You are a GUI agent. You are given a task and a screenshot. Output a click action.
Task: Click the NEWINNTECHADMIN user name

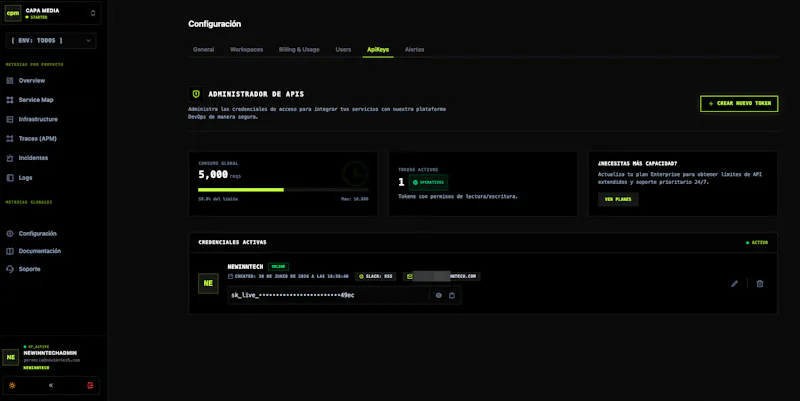(x=50, y=353)
